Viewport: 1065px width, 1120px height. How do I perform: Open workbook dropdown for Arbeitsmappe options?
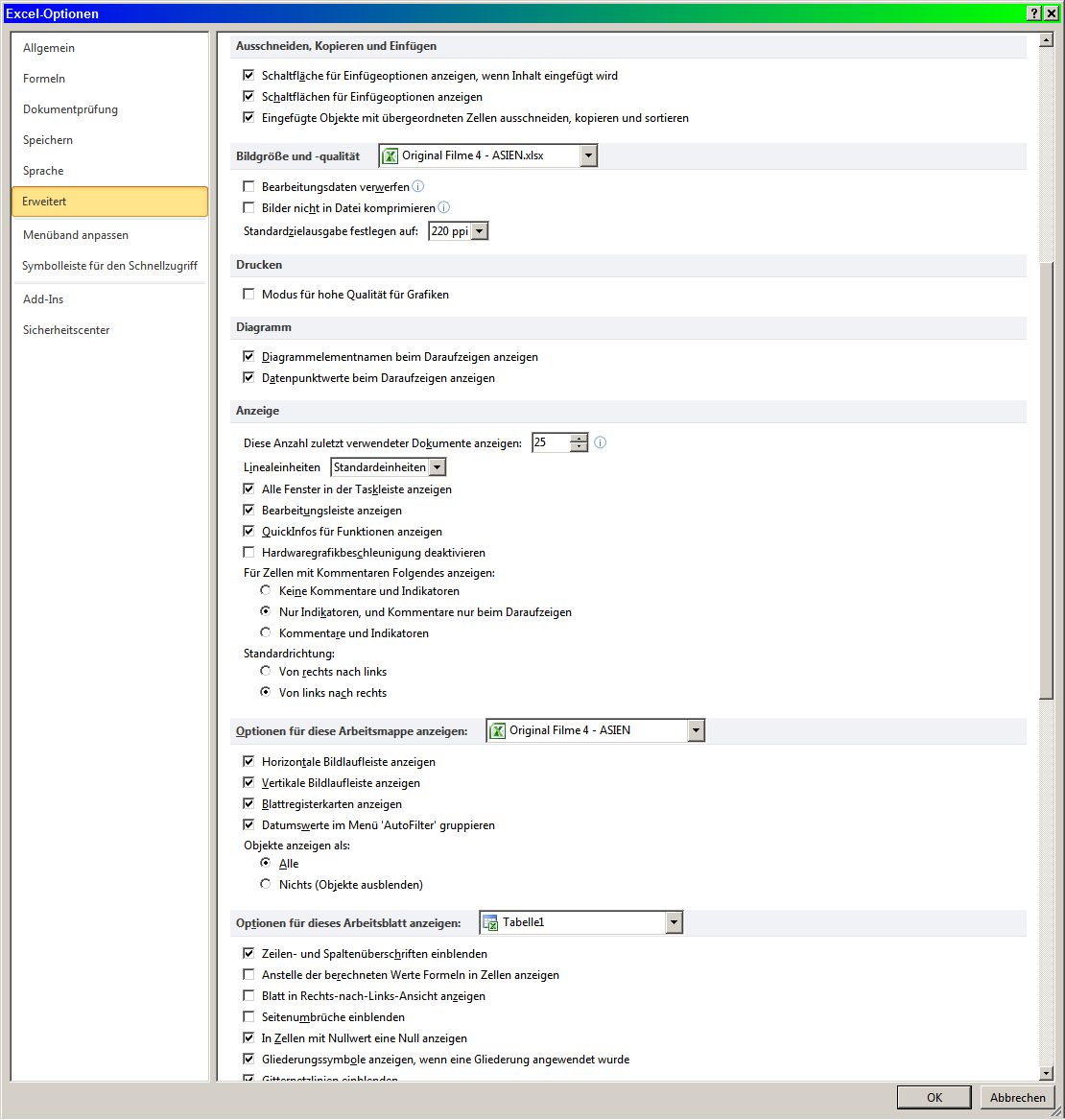(696, 730)
